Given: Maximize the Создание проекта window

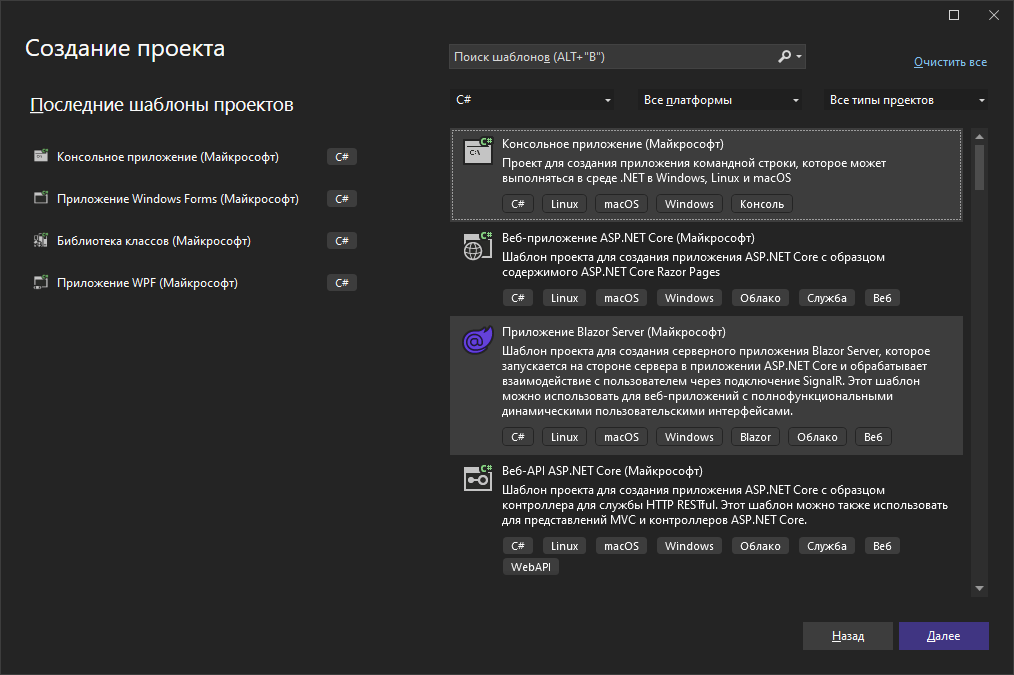Looking at the screenshot, I should click(x=954, y=15).
